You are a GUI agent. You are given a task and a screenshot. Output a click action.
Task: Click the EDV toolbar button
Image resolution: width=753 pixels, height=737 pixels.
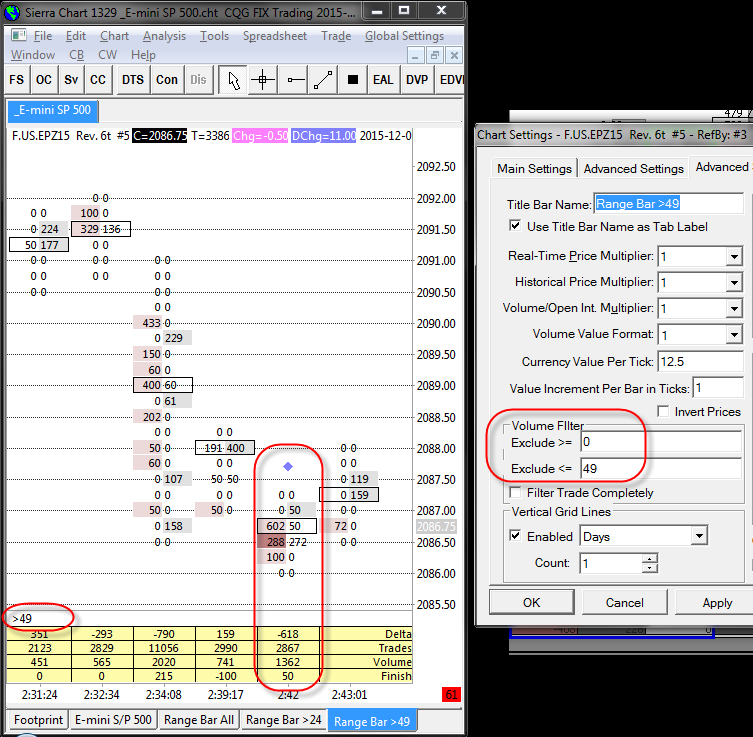450,80
